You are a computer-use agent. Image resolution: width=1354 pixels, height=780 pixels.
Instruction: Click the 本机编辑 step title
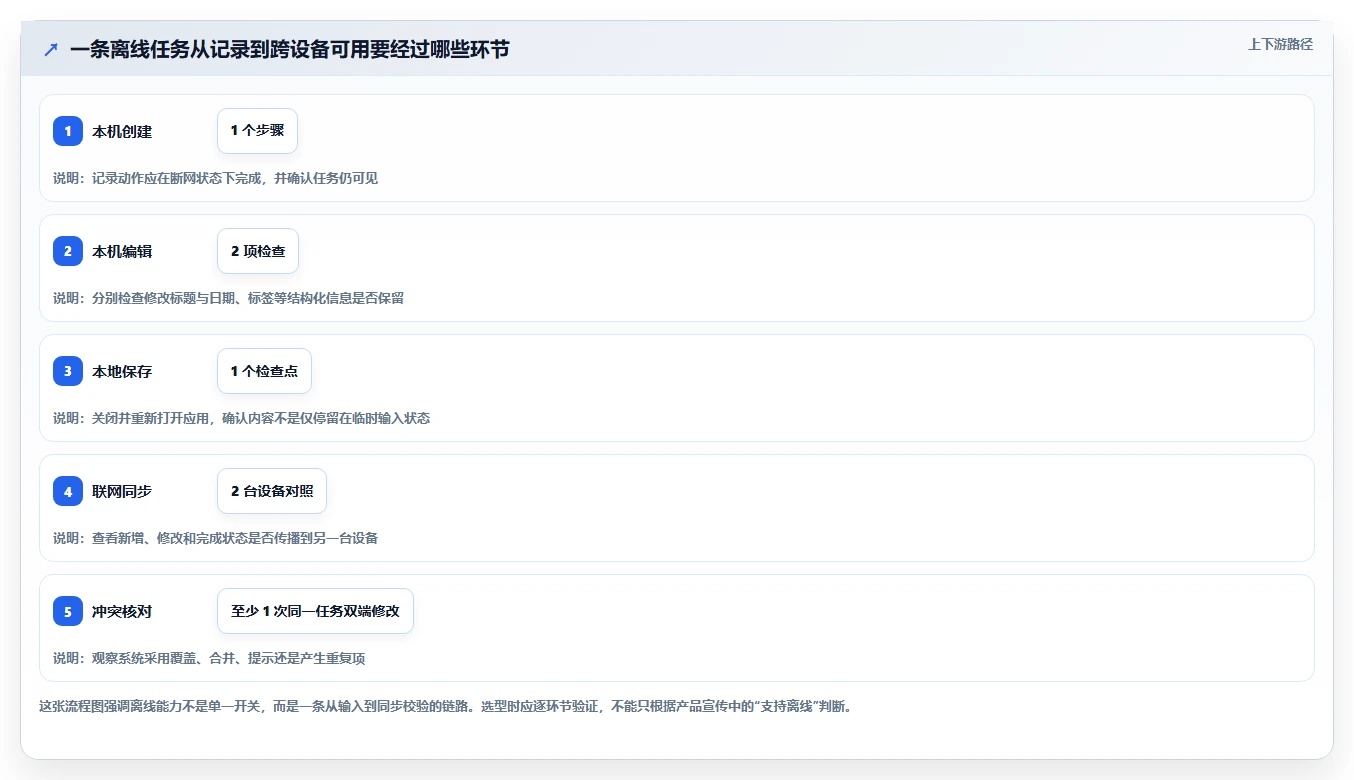(122, 251)
